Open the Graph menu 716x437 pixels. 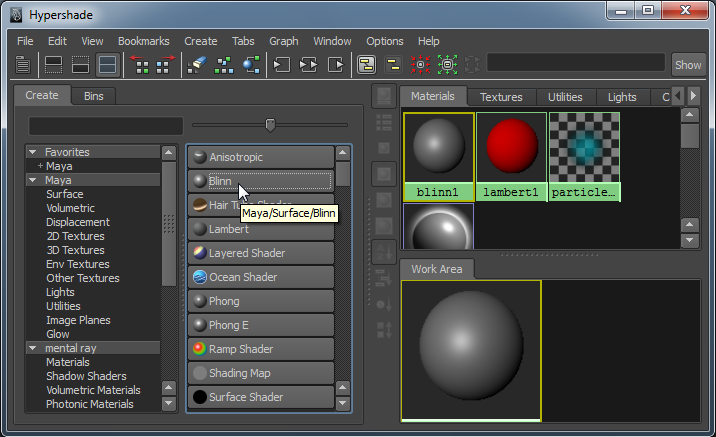pyautogui.click(x=283, y=41)
